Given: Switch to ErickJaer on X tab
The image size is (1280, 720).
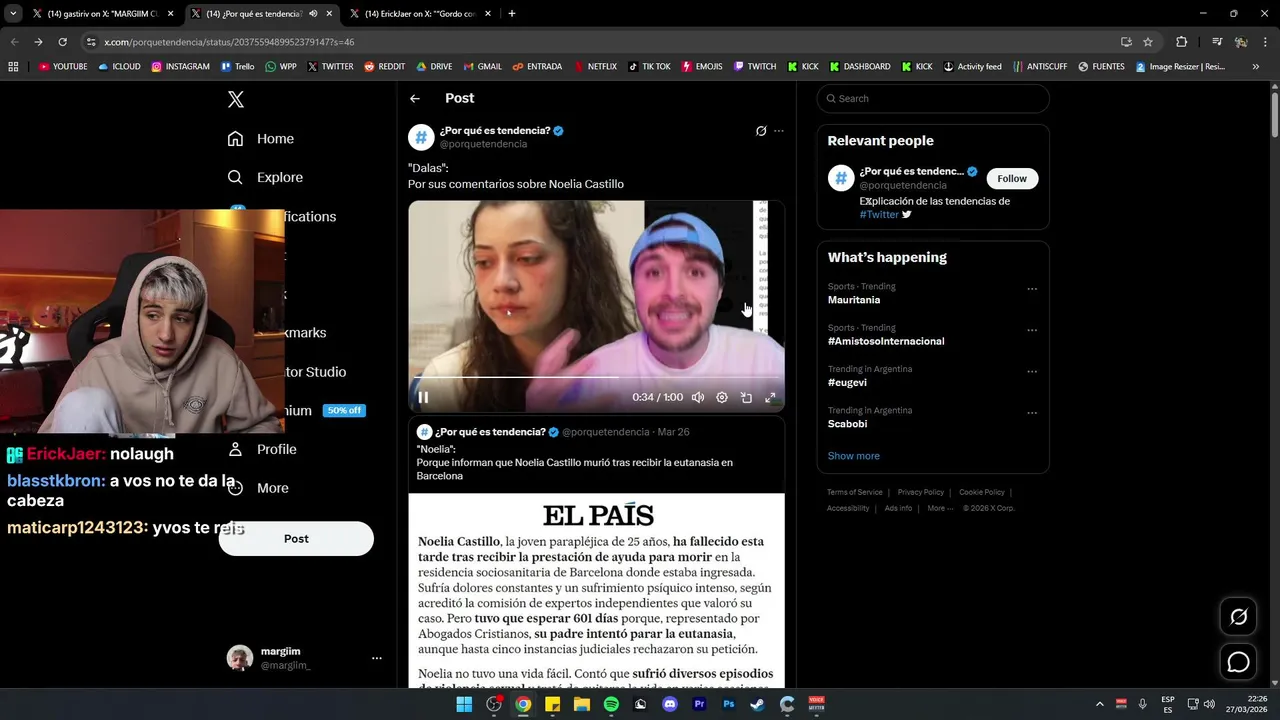Looking at the screenshot, I should 421,14.
